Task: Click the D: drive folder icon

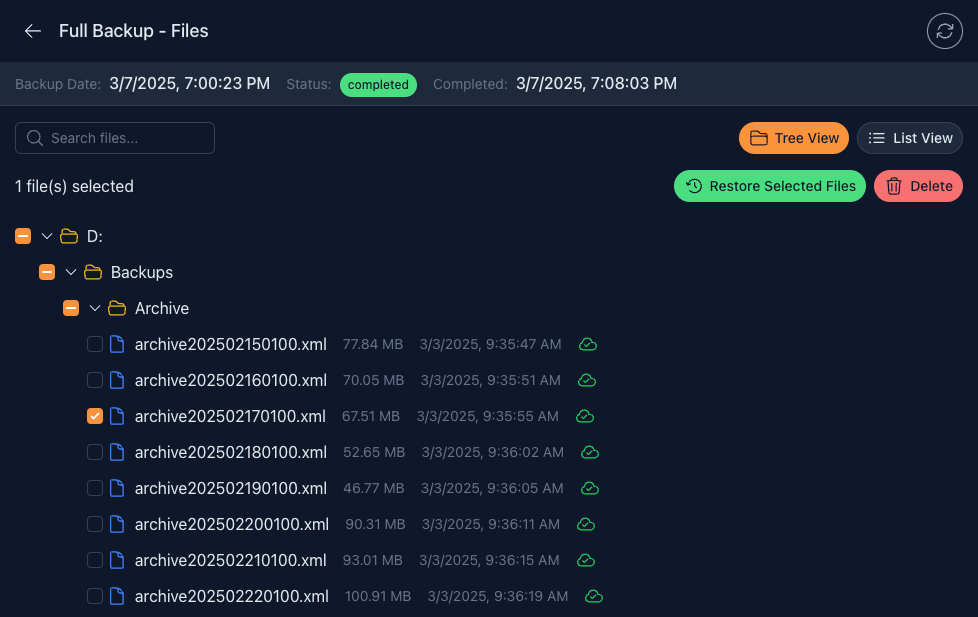Action: click(69, 236)
